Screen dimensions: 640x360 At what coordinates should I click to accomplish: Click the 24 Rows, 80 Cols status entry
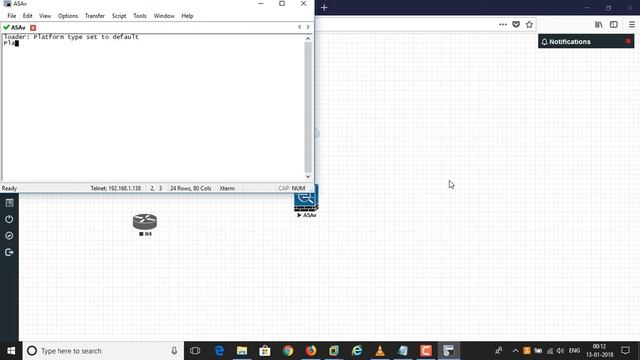191,188
